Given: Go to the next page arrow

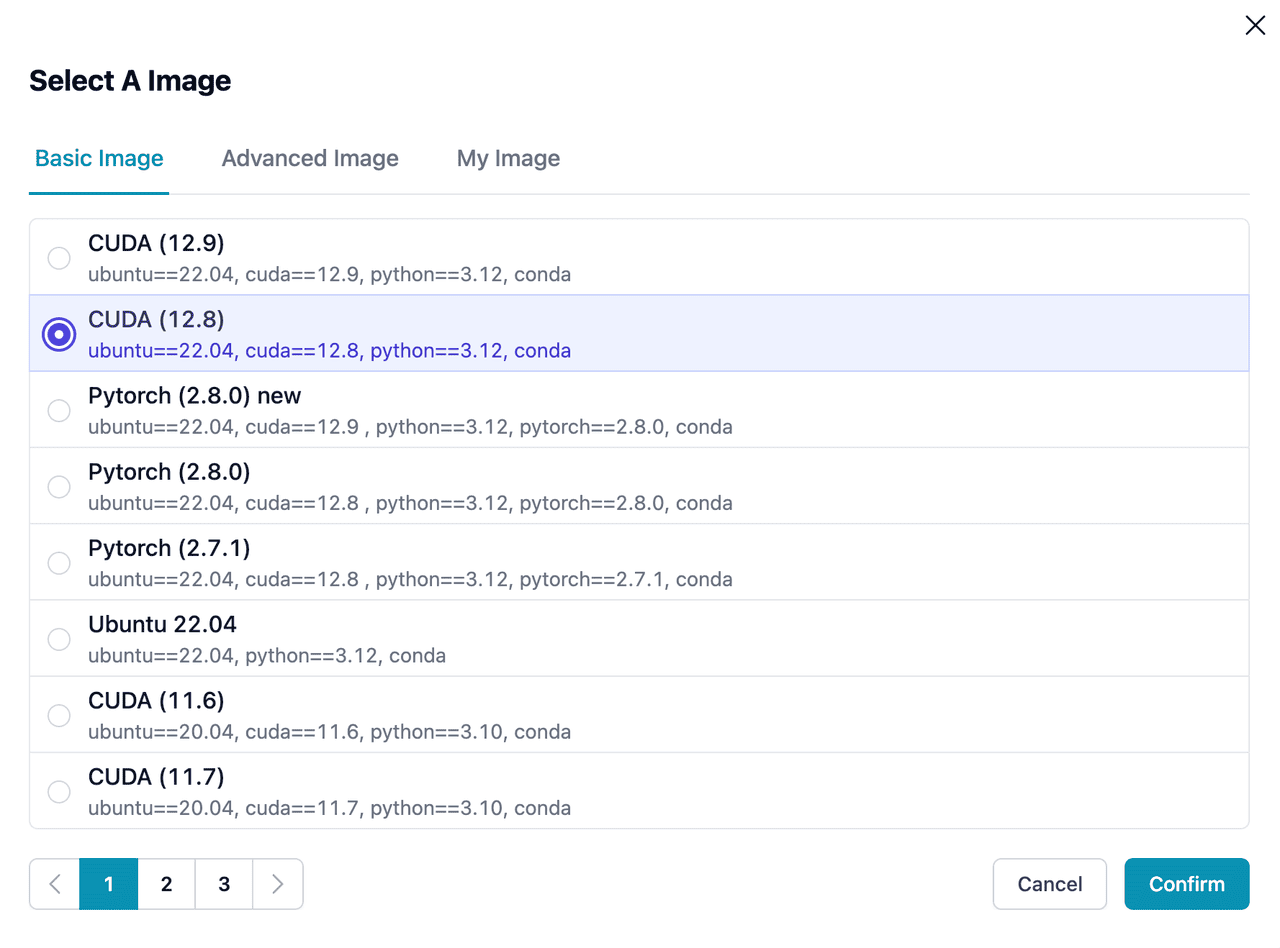Looking at the screenshot, I should 278,884.
